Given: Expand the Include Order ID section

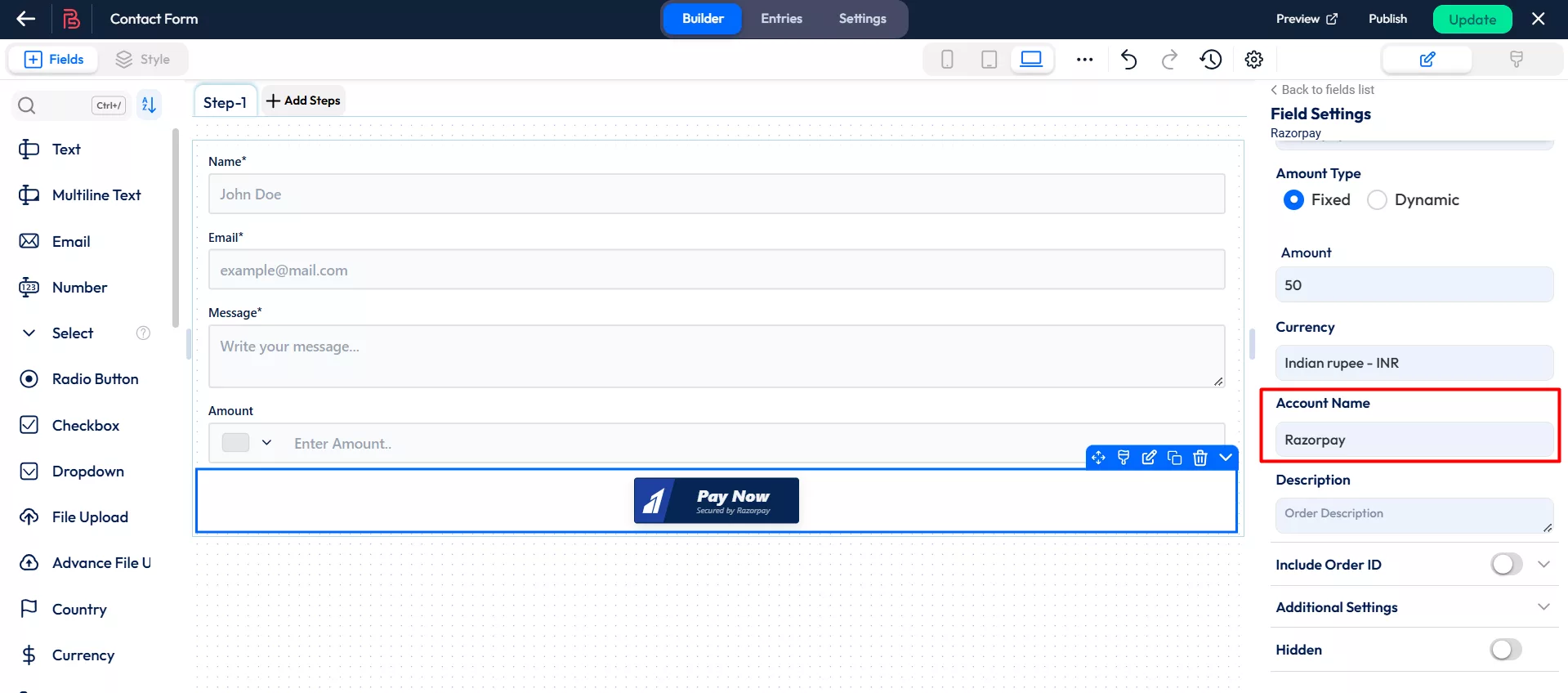Looking at the screenshot, I should pyautogui.click(x=1543, y=565).
